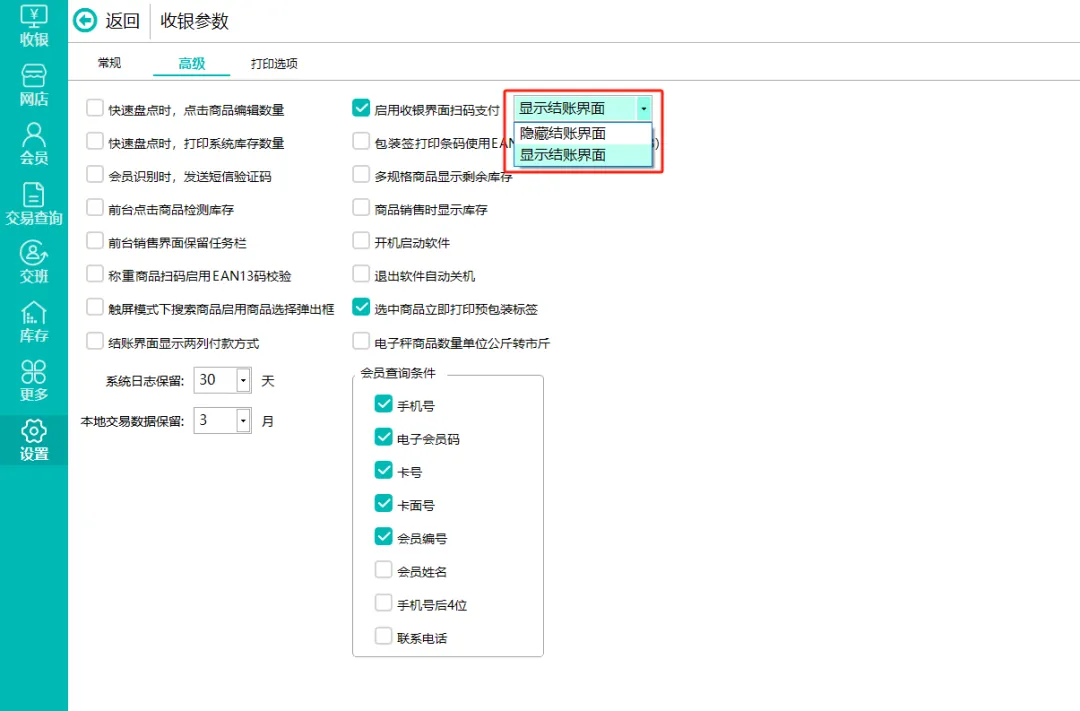Tick 快速盘点时，打印系统库存数量 checkbox

click(x=94, y=141)
